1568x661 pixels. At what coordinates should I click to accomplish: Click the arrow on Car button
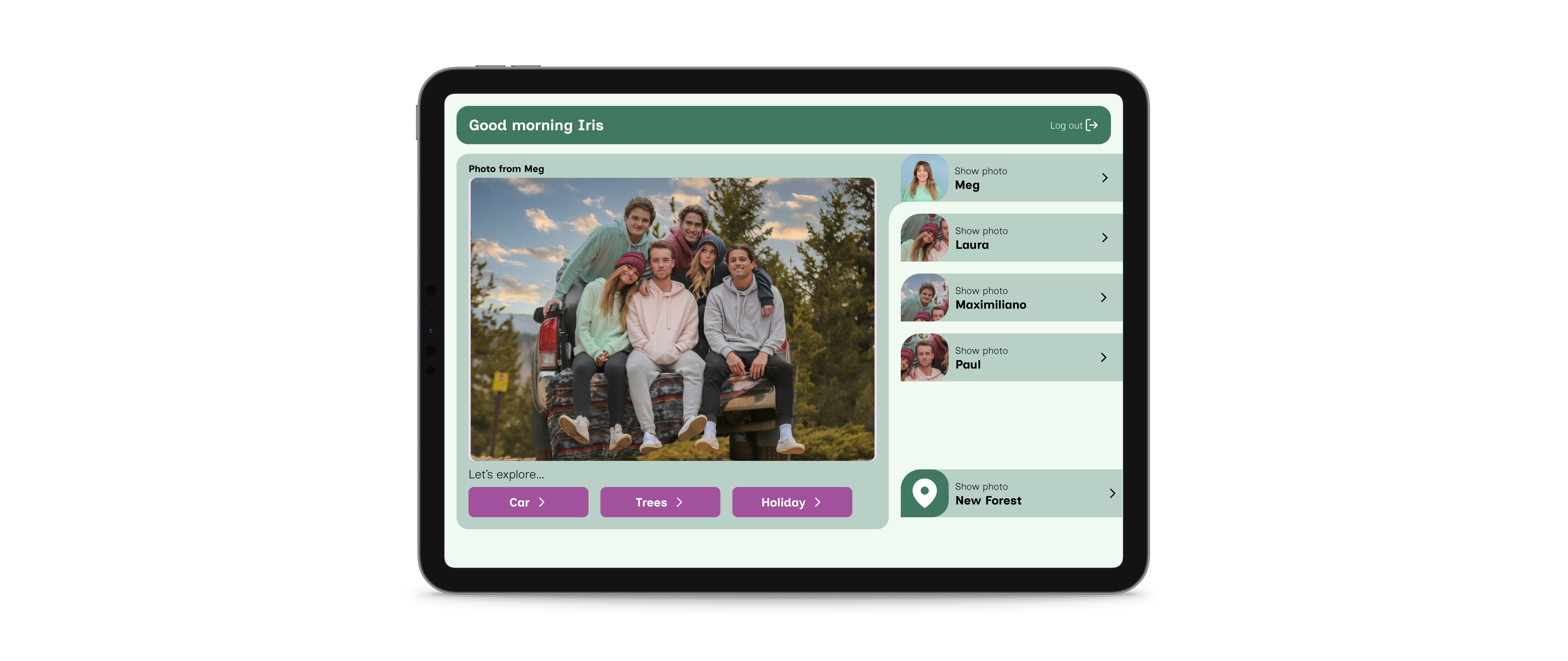pos(542,502)
